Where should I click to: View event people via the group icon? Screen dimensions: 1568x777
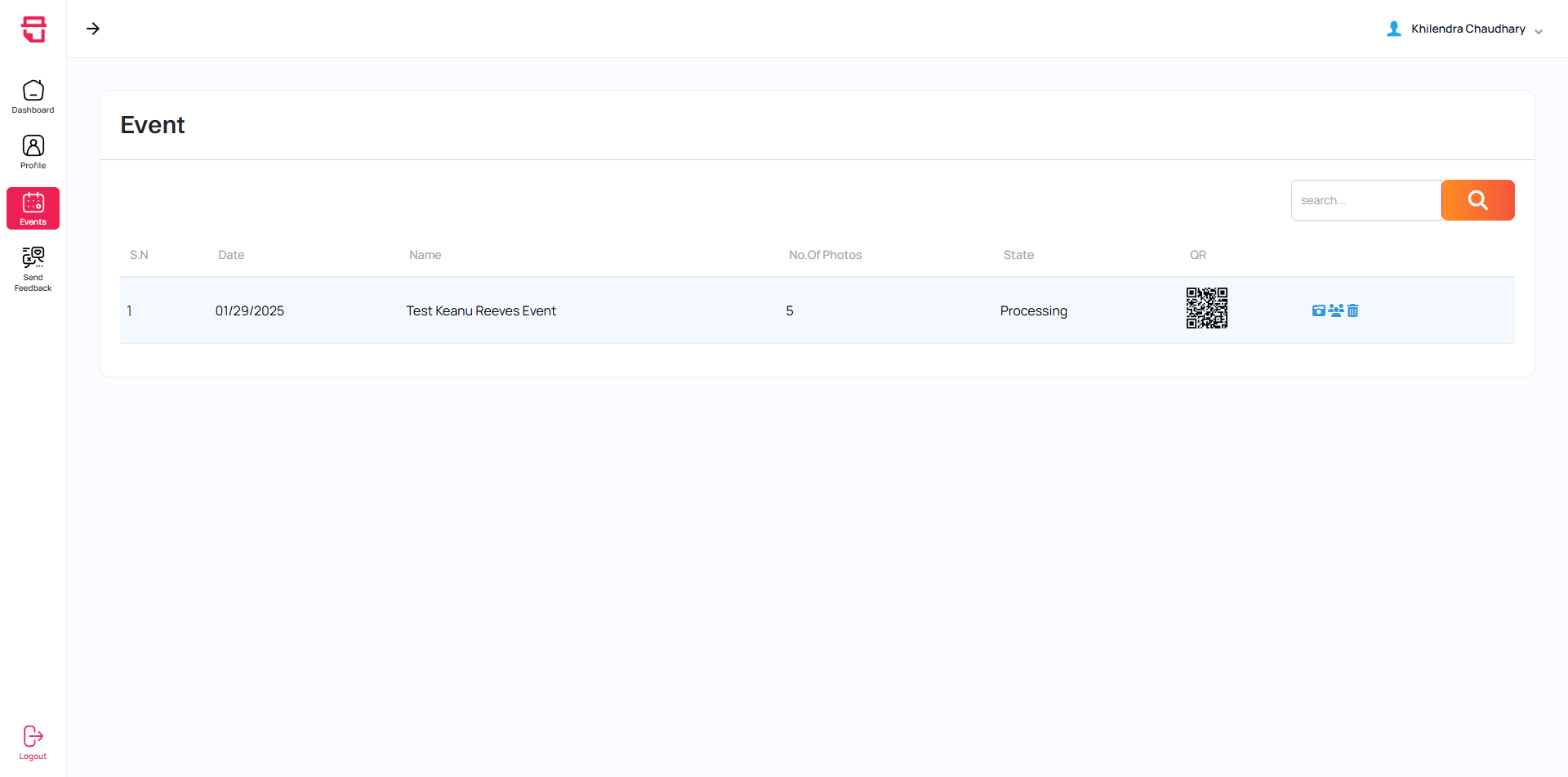tap(1336, 310)
